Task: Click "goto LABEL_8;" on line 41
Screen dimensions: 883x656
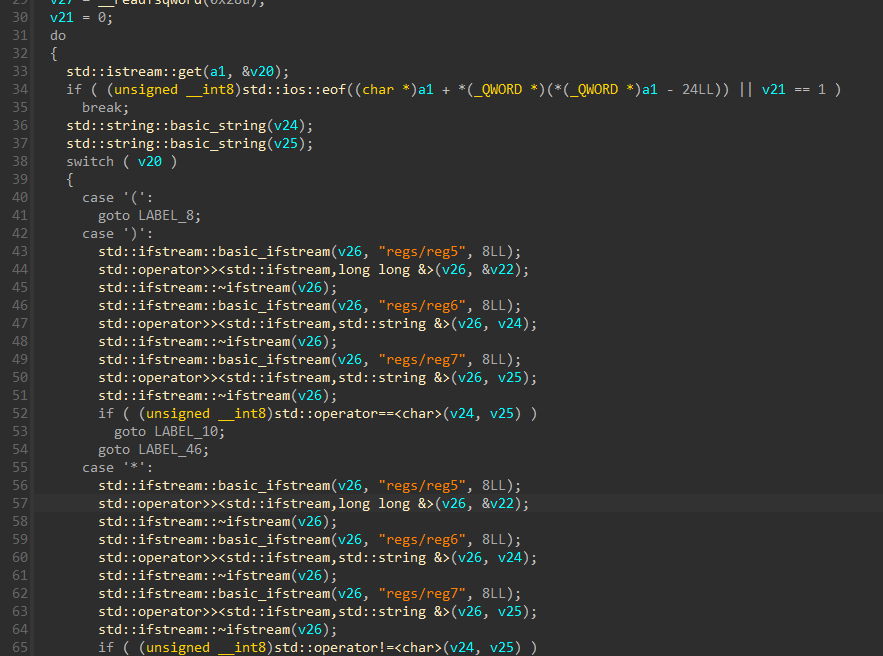Action: [x=149, y=216]
